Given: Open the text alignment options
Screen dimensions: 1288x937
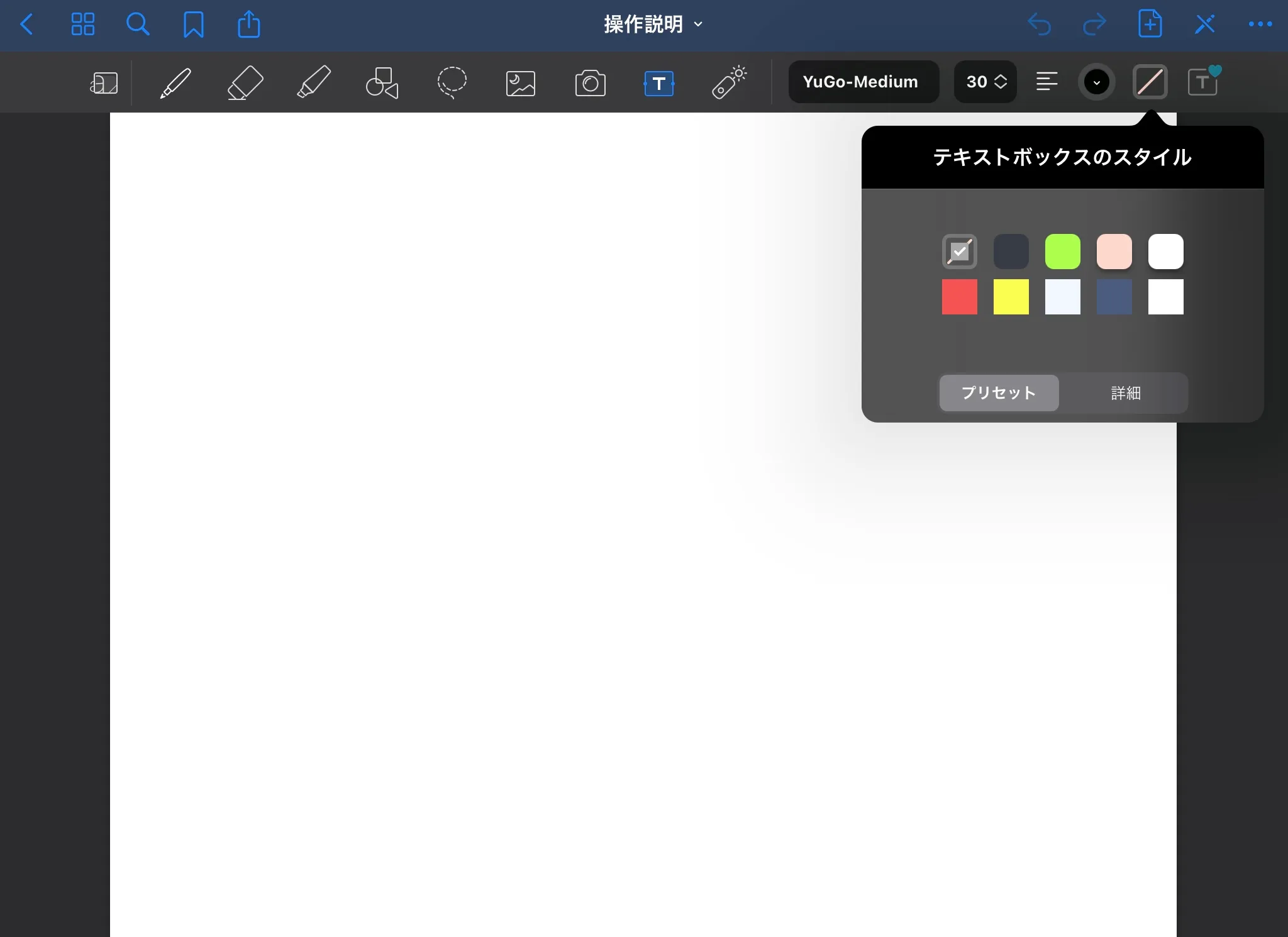Looking at the screenshot, I should [x=1046, y=82].
